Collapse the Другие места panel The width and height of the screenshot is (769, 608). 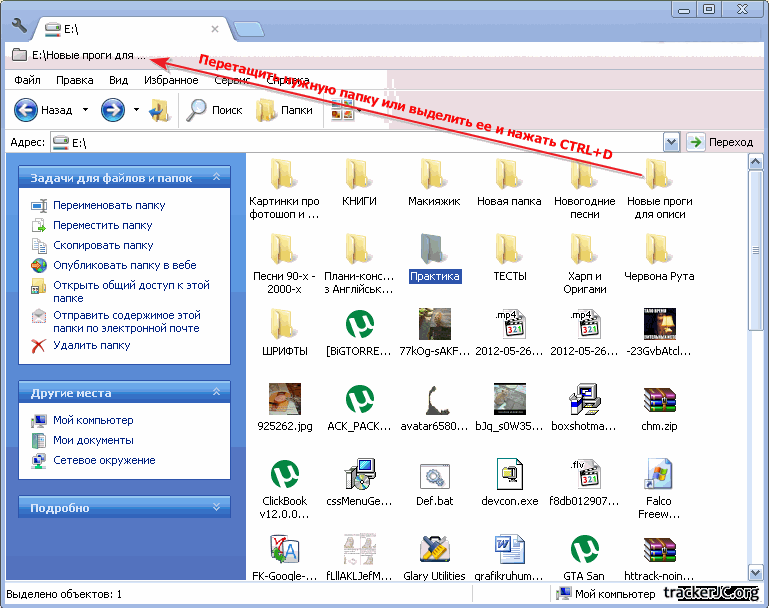(x=215, y=393)
